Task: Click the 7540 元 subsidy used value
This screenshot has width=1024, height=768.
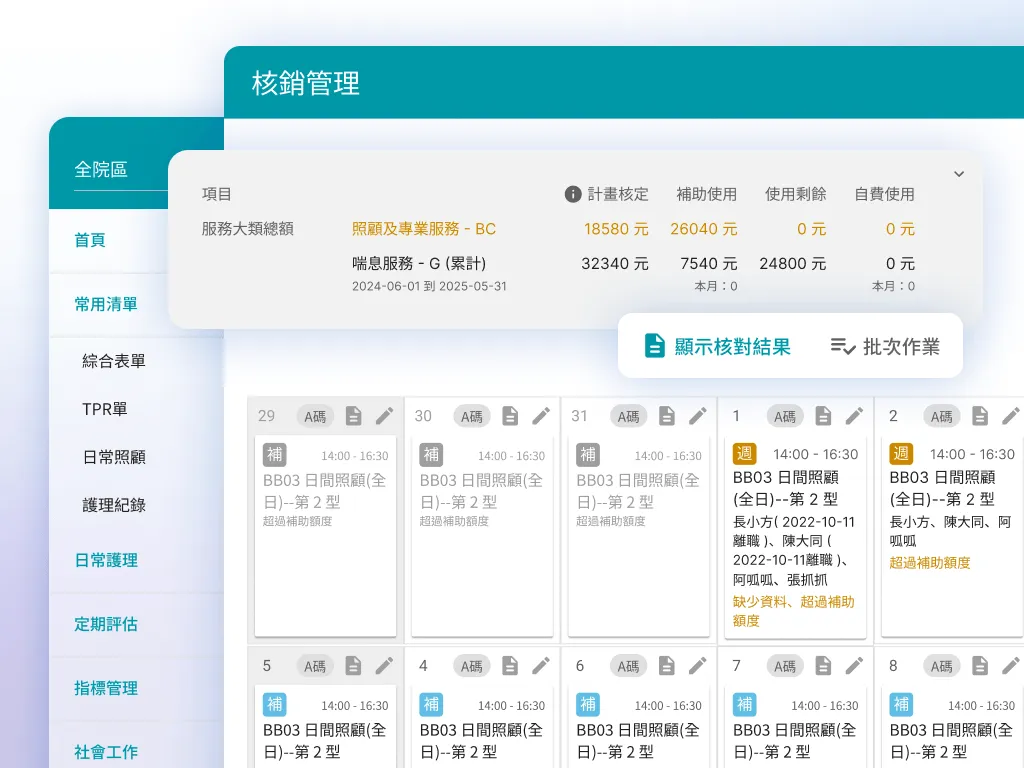Action: click(x=709, y=264)
